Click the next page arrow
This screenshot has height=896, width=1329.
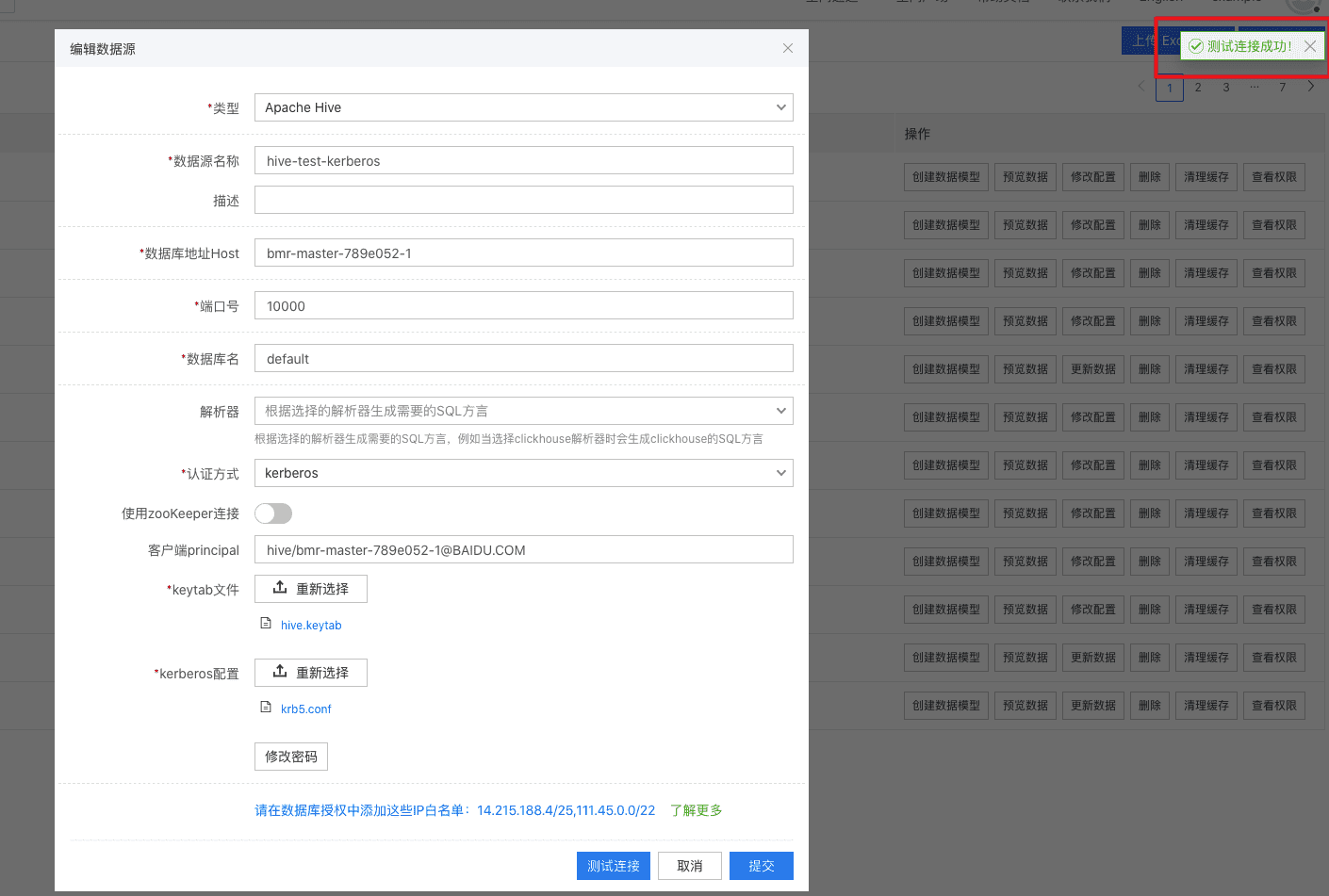[1311, 86]
